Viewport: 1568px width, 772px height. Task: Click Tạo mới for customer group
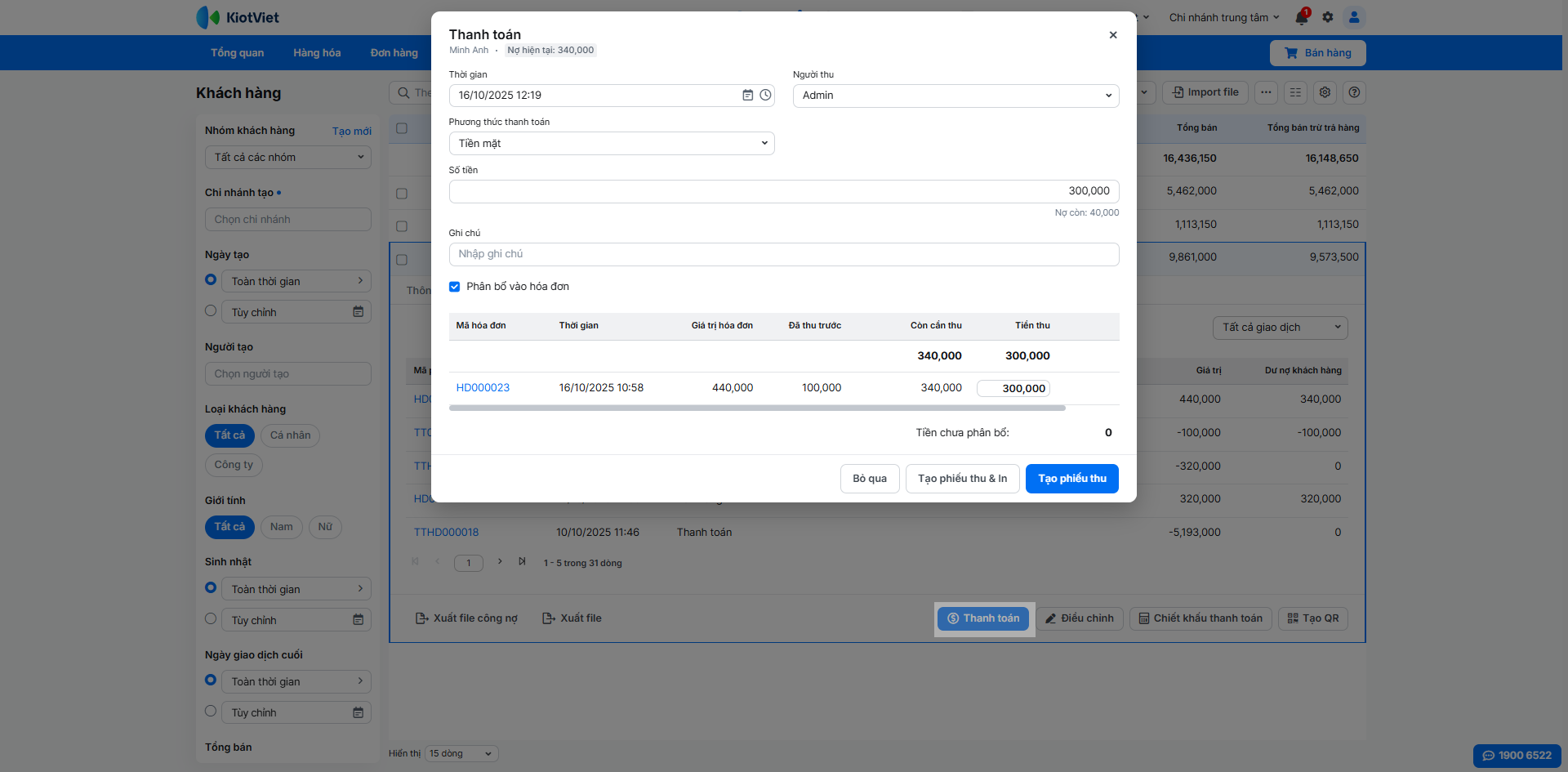tap(352, 131)
